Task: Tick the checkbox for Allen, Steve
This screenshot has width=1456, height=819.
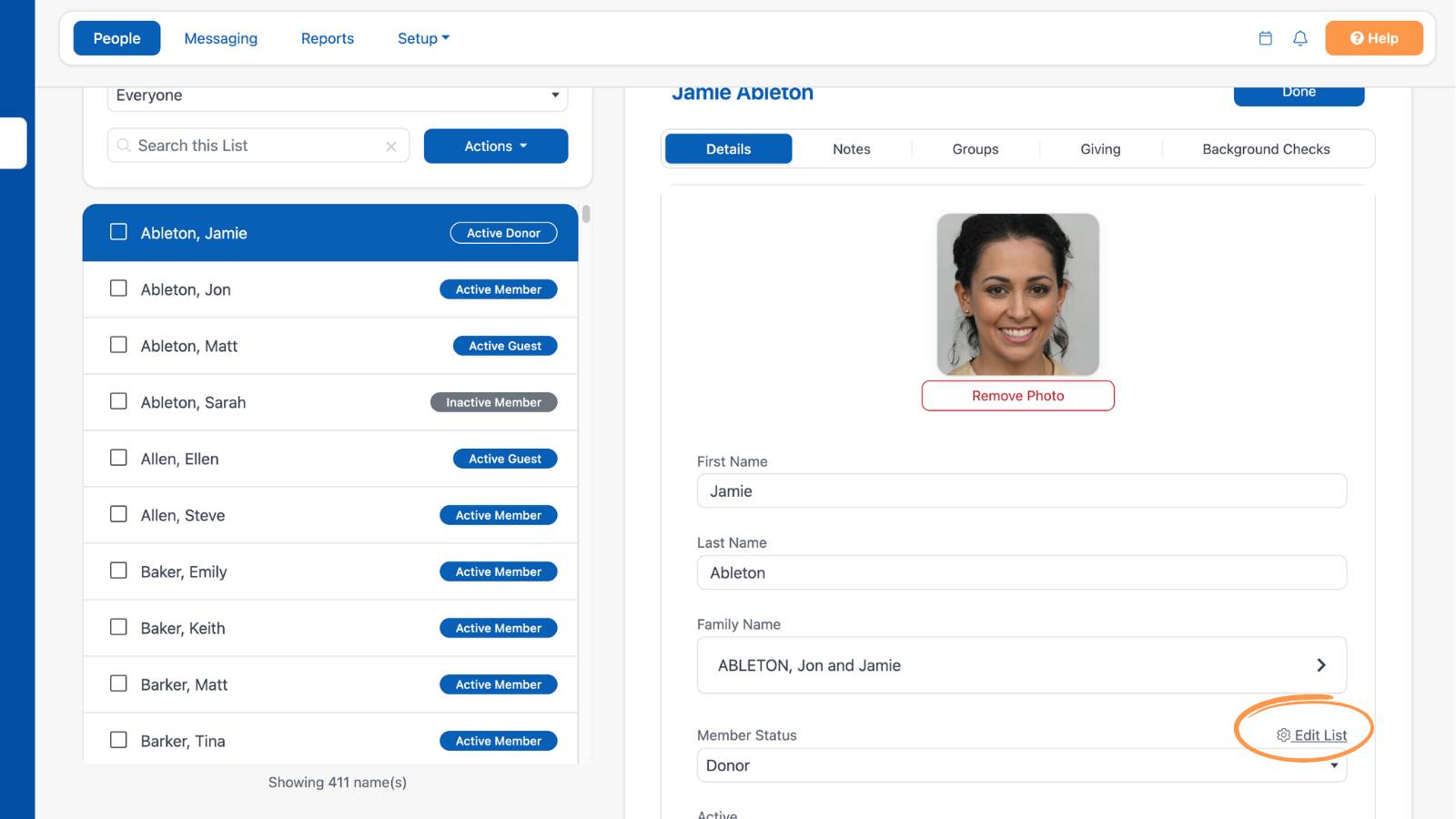Action: 118,514
